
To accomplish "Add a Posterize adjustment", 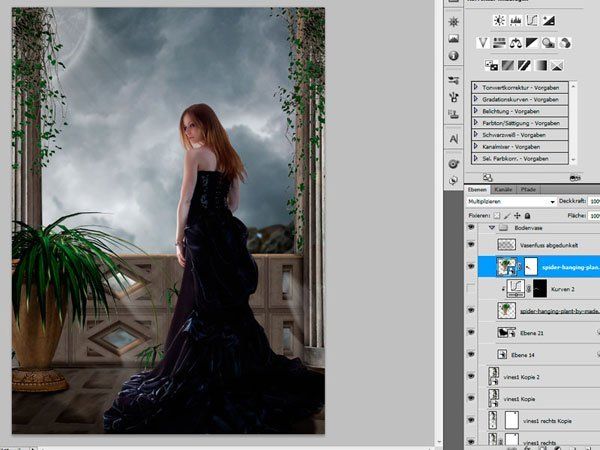I will pyautogui.click(x=508, y=65).
